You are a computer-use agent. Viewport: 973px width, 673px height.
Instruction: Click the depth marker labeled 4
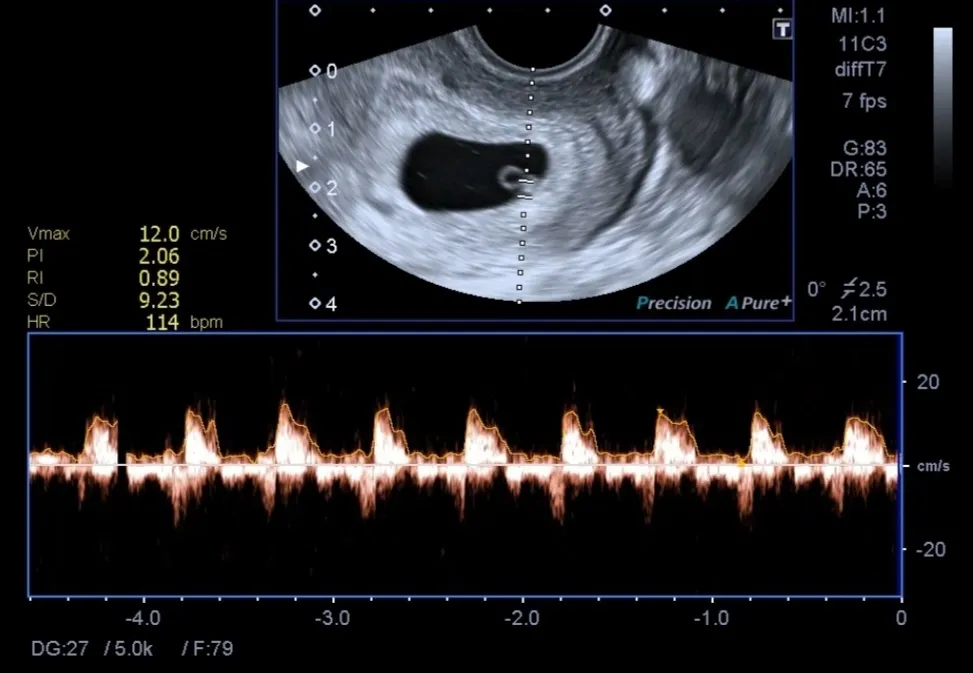click(x=324, y=304)
